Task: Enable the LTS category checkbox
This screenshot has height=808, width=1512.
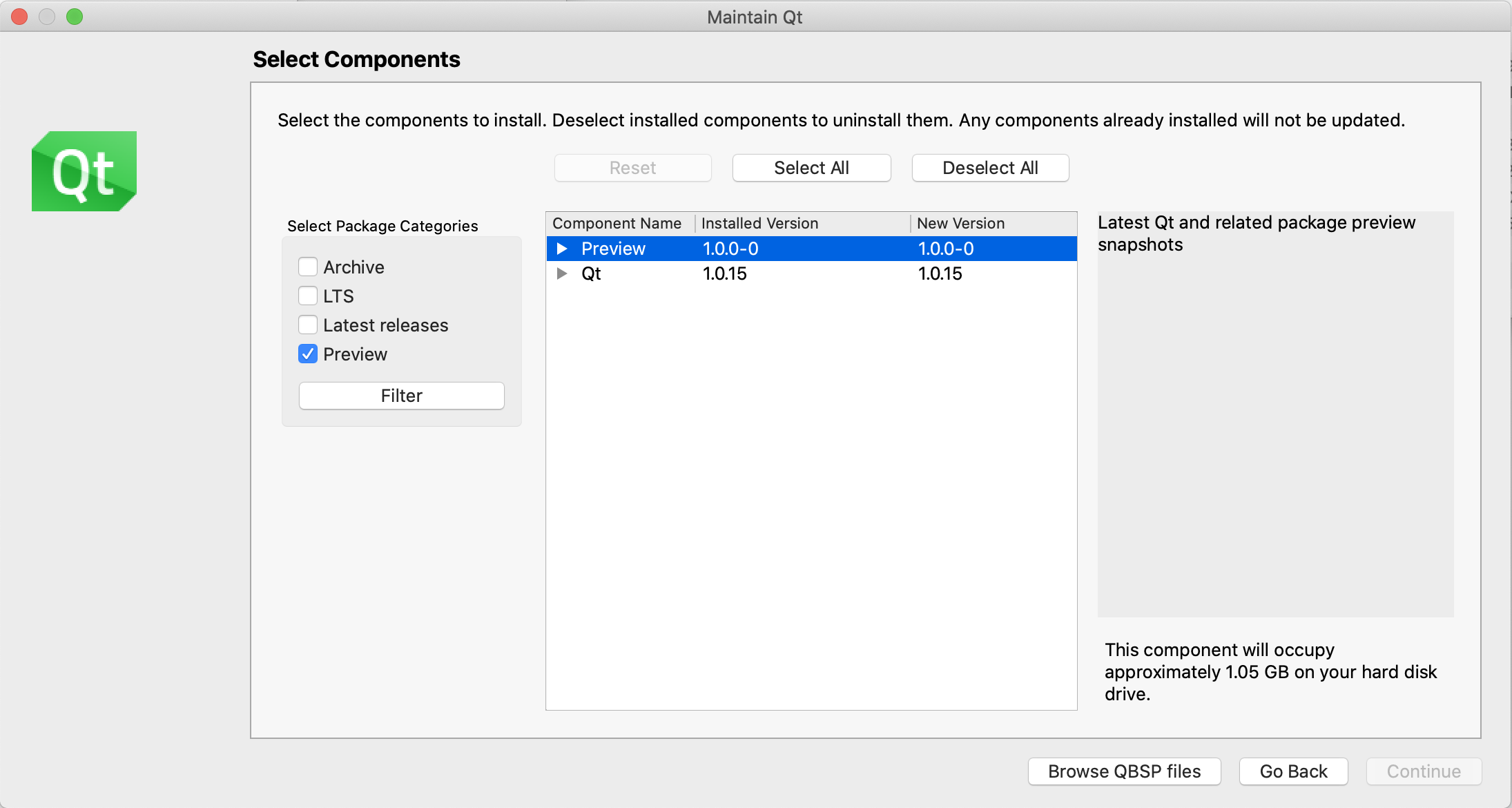Action: 308,296
